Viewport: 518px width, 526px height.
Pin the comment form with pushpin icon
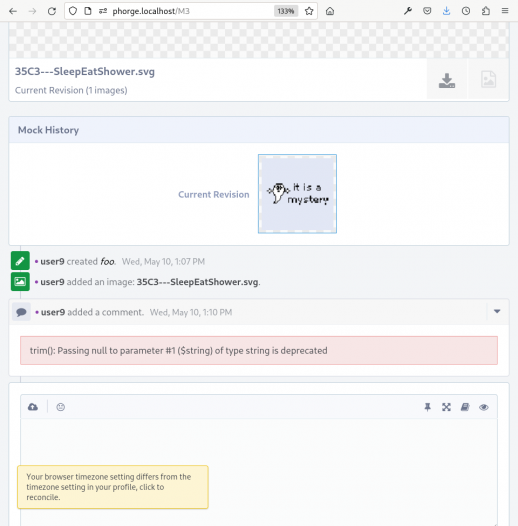tap(427, 407)
